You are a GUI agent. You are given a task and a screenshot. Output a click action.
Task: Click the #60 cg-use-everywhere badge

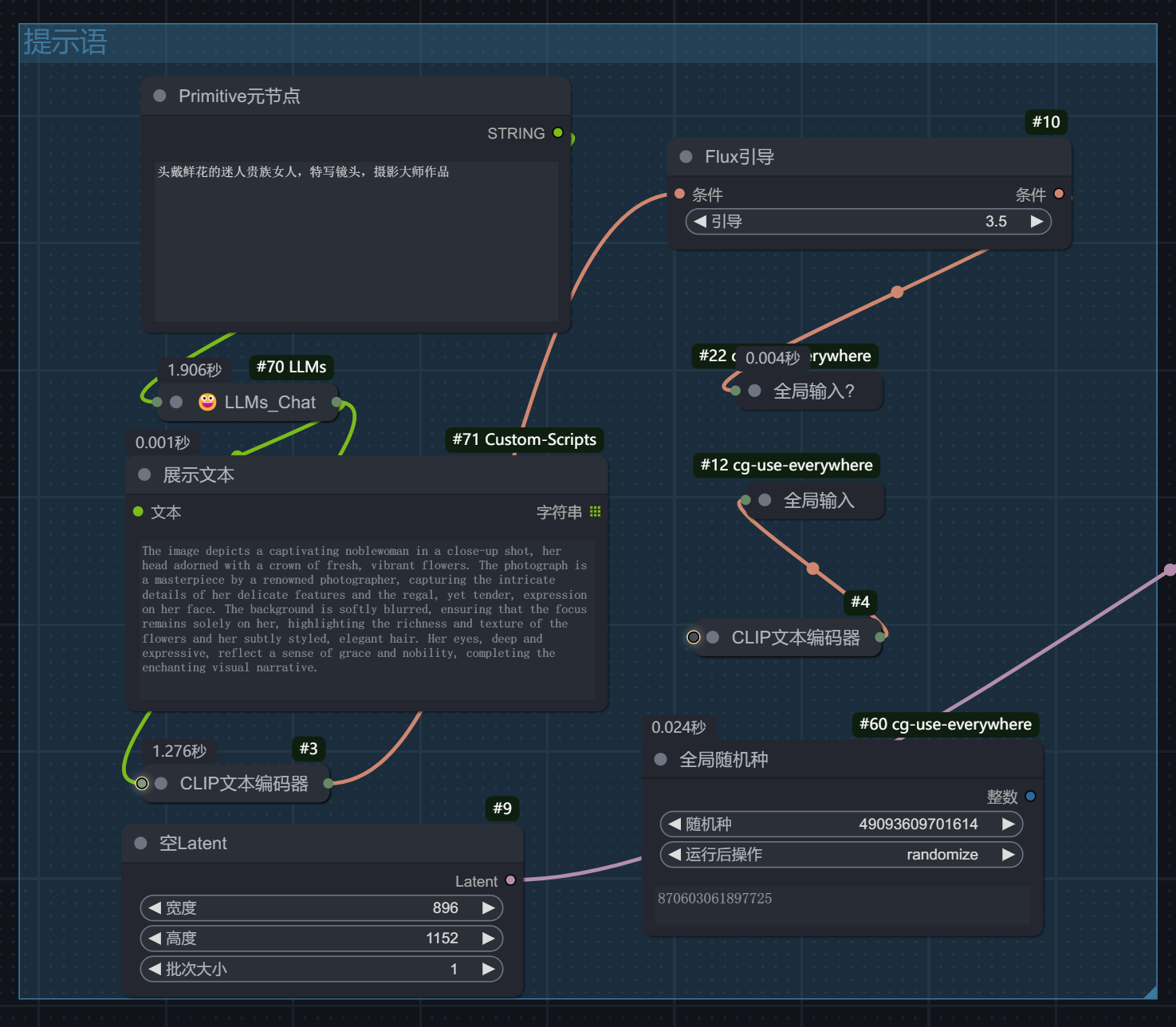click(x=946, y=724)
